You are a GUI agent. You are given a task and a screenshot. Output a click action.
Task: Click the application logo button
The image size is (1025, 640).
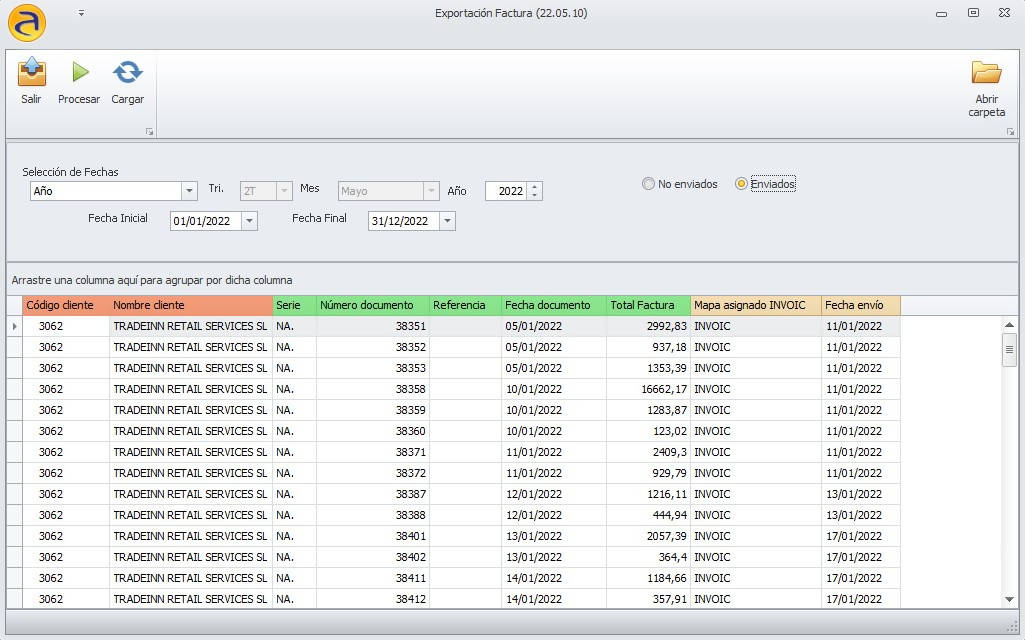pyautogui.click(x=27, y=22)
